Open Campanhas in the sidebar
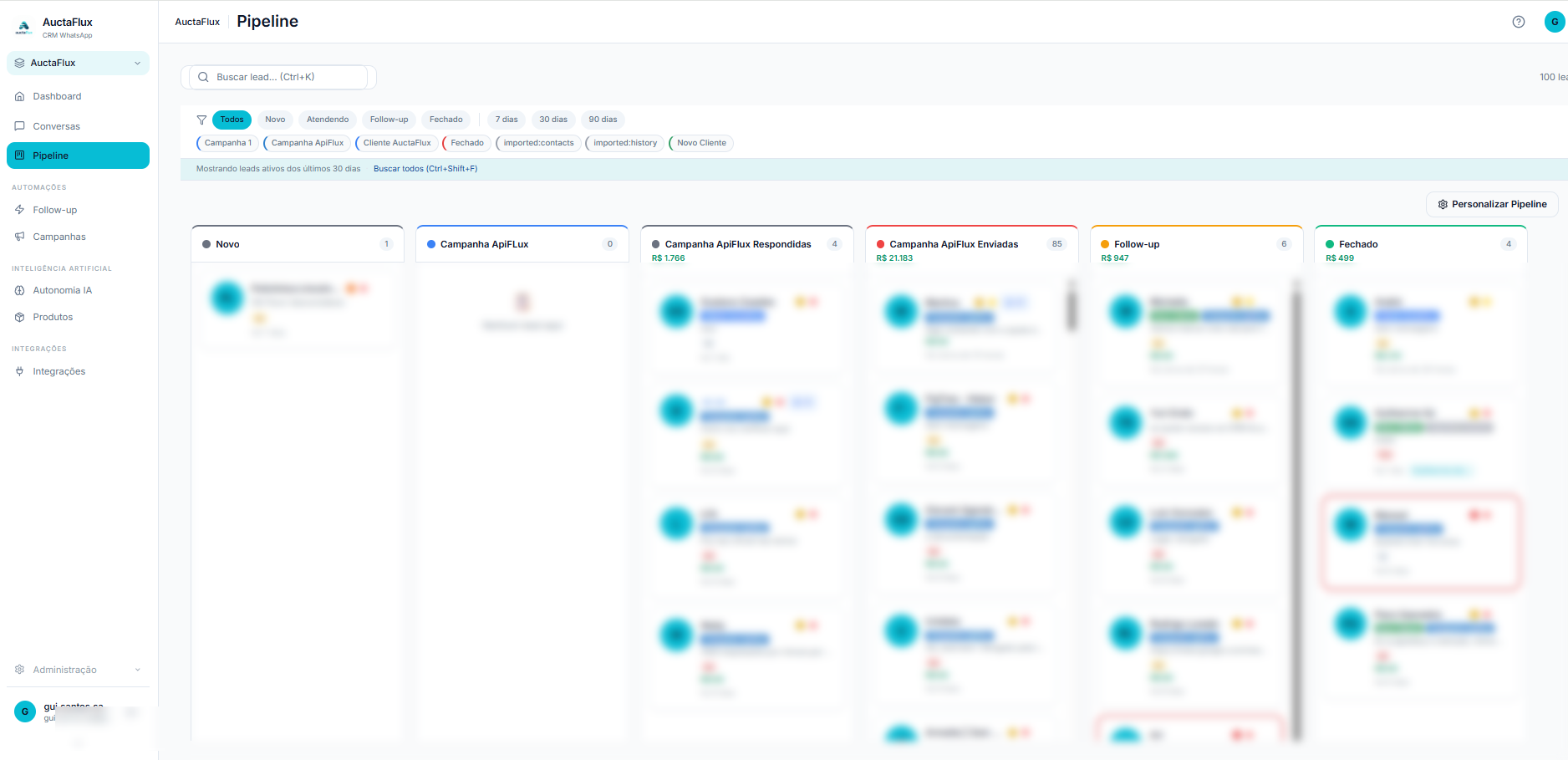The image size is (1568, 760). coord(78,237)
